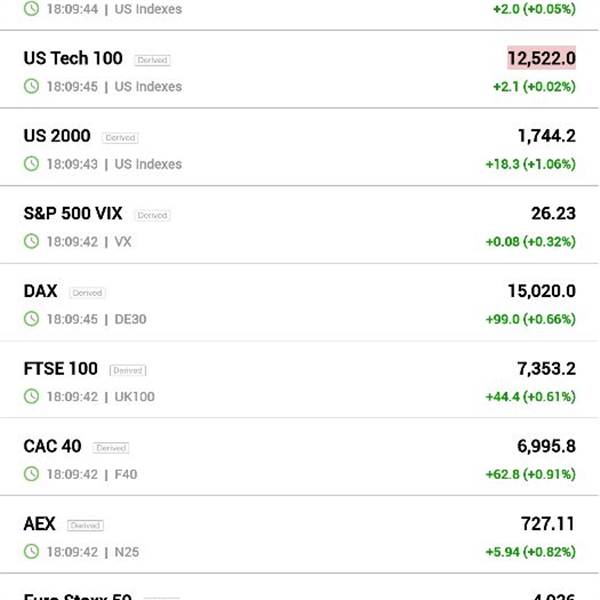Click the Derived badge next to US Tech 100

[x=152, y=60]
